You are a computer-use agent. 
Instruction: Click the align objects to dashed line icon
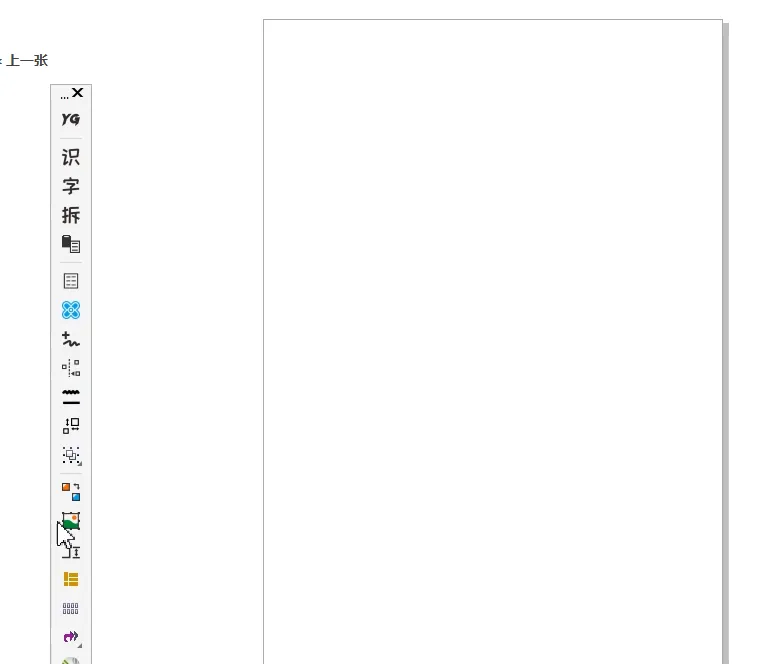tap(71, 368)
